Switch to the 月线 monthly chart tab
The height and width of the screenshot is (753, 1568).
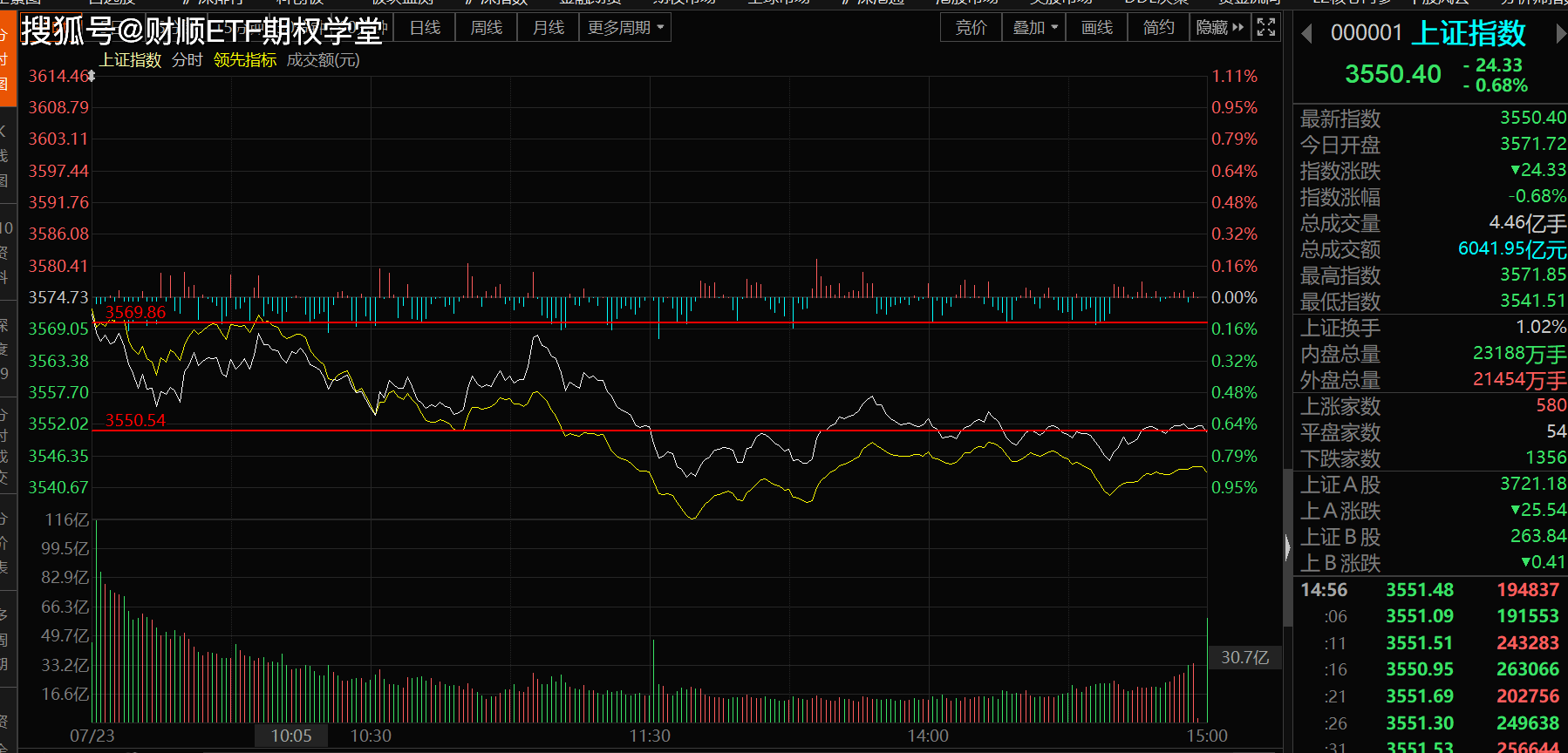tap(548, 28)
